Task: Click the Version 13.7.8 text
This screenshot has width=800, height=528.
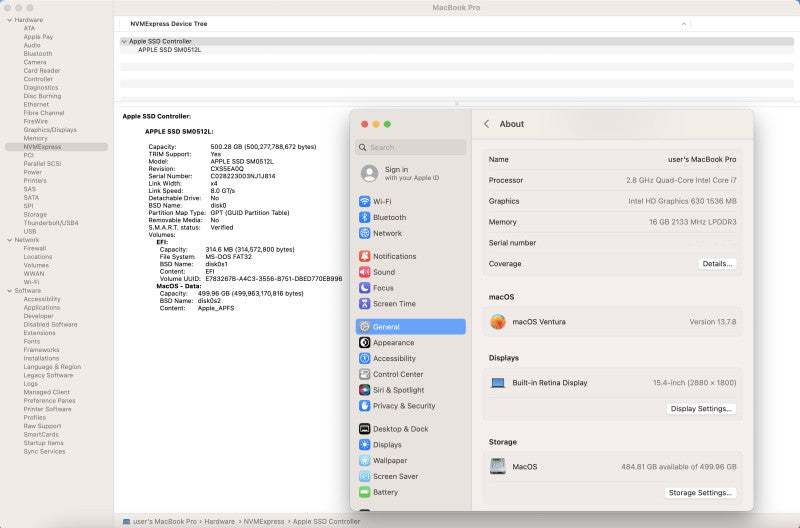Action: (713, 322)
